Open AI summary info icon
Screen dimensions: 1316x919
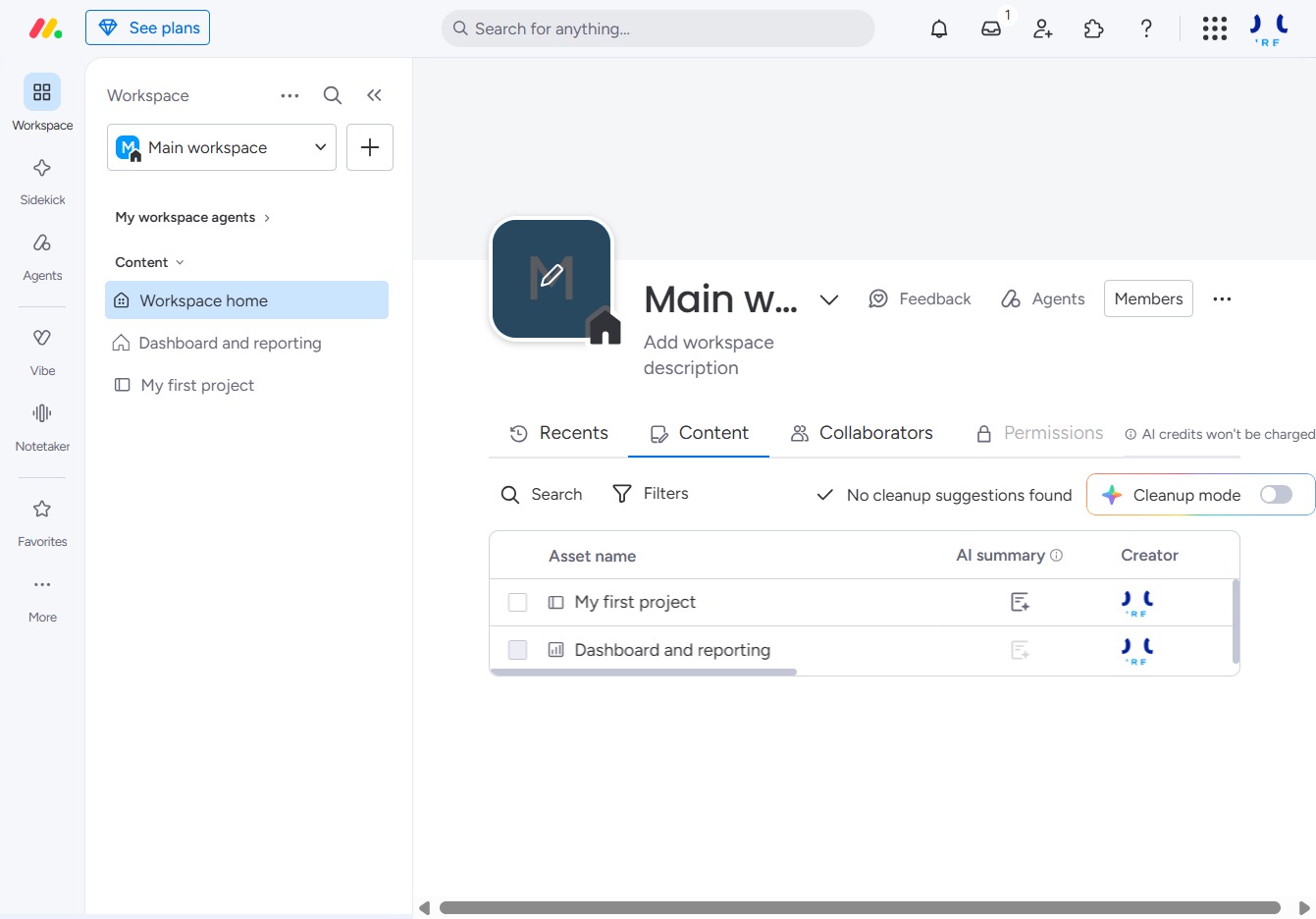click(x=1057, y=556)
